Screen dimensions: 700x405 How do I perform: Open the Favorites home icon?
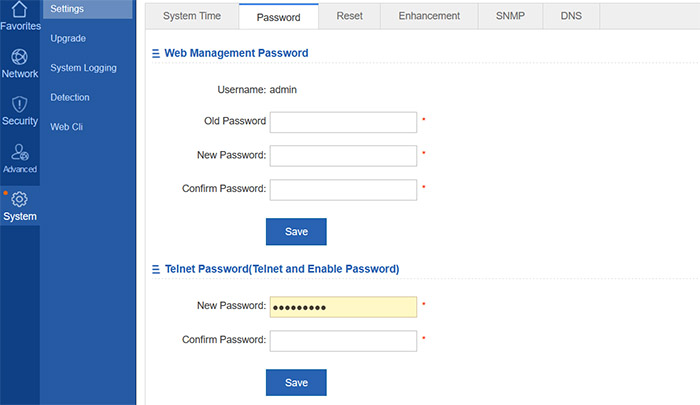(19, 9)
